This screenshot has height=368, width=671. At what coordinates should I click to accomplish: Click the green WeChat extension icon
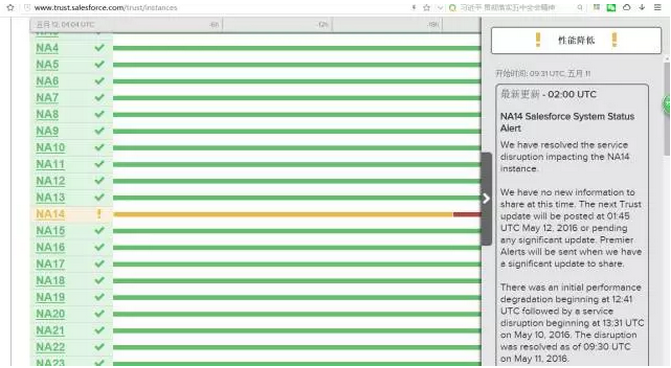[611, 7]
